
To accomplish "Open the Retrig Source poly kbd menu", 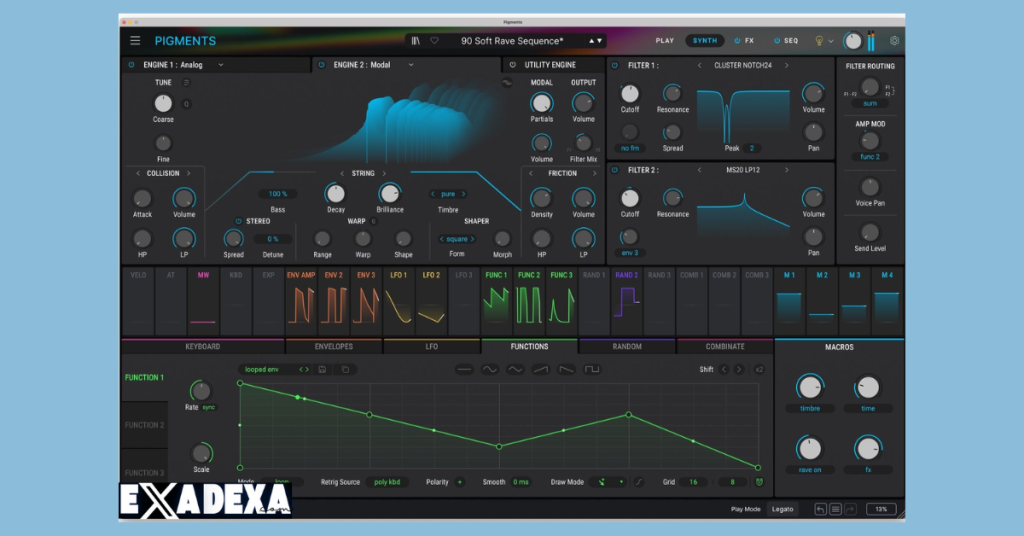I will (387, 482).
